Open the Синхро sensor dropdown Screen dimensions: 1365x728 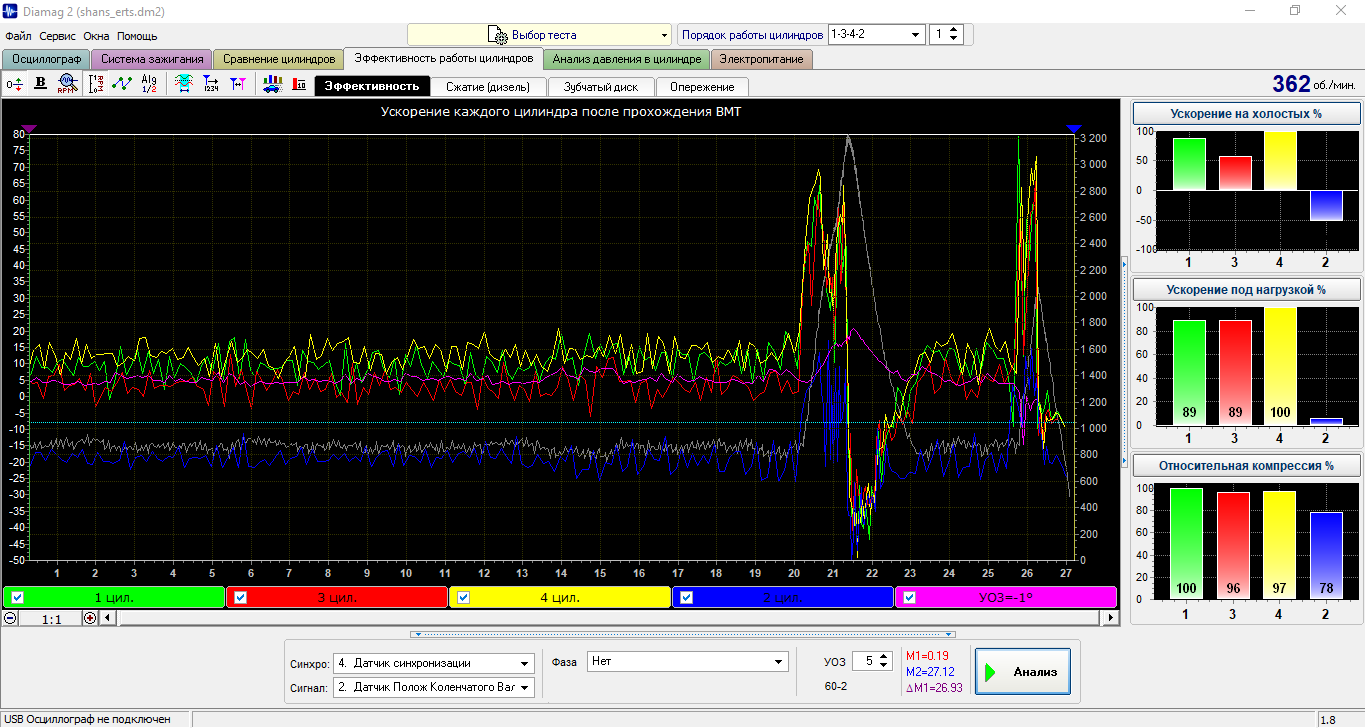tap(525, 663)
